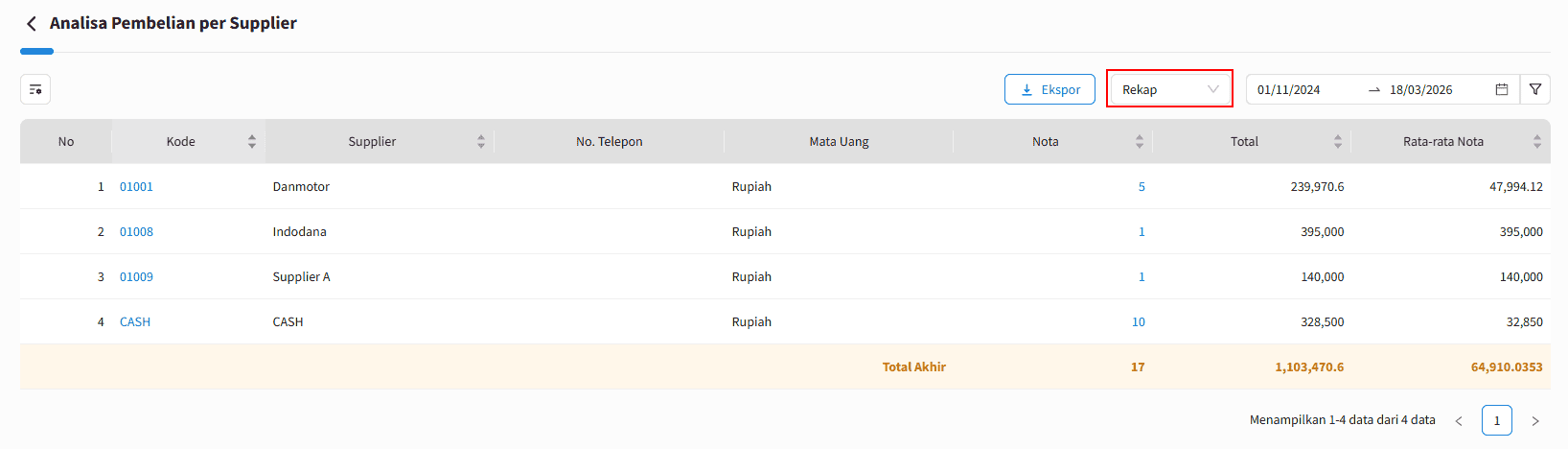1568x449 pixels.
Task: Select page 1 in the pagination
Action: coord(1496,421)
